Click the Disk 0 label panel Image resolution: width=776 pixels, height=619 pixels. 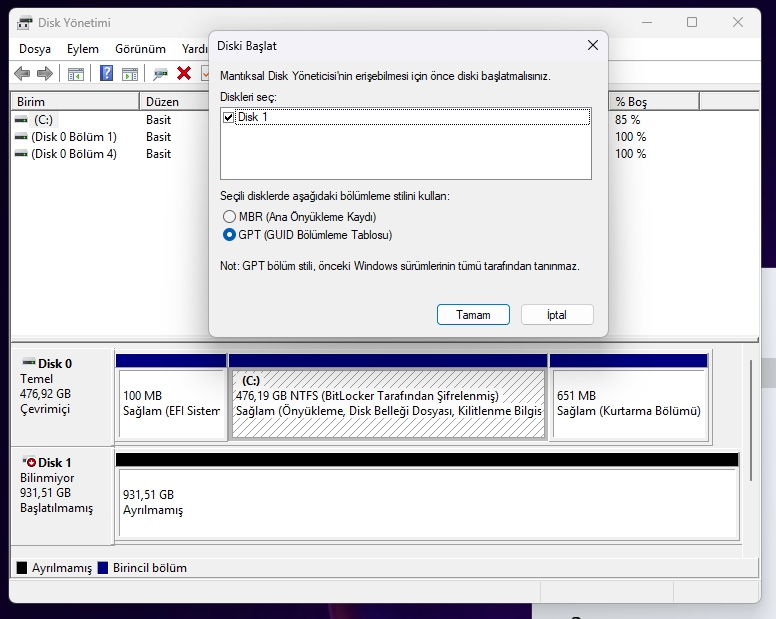pyautogui.click(x=63, y=397)
